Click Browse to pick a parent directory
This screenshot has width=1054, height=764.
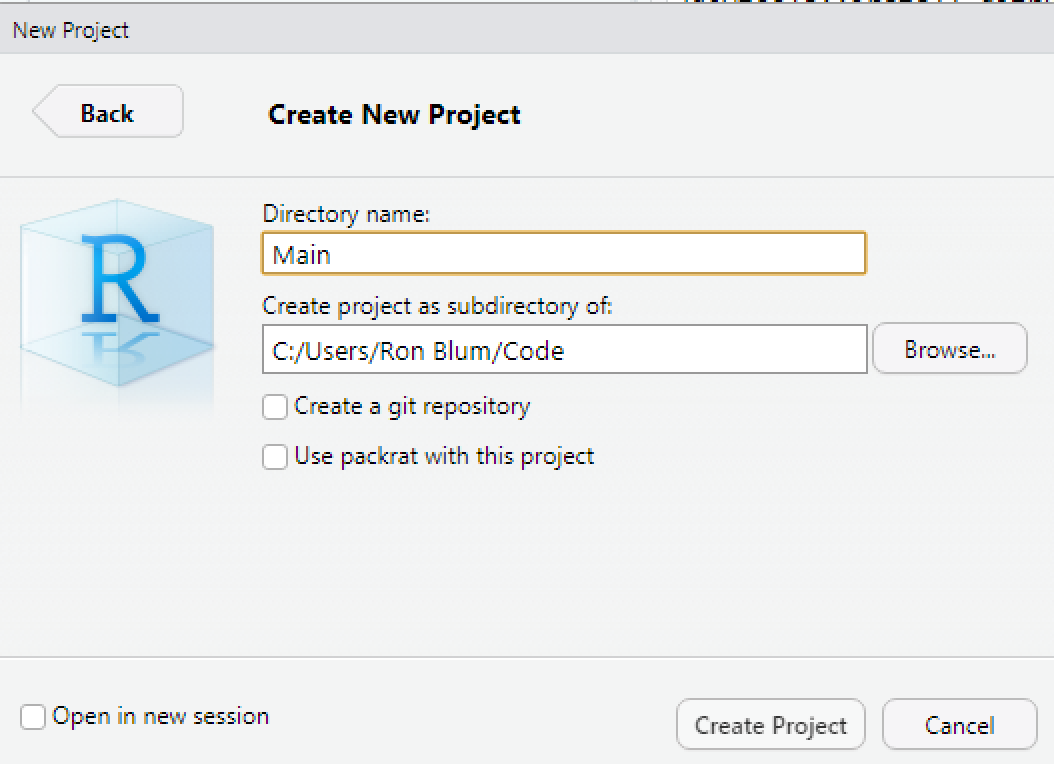[948, 348]
